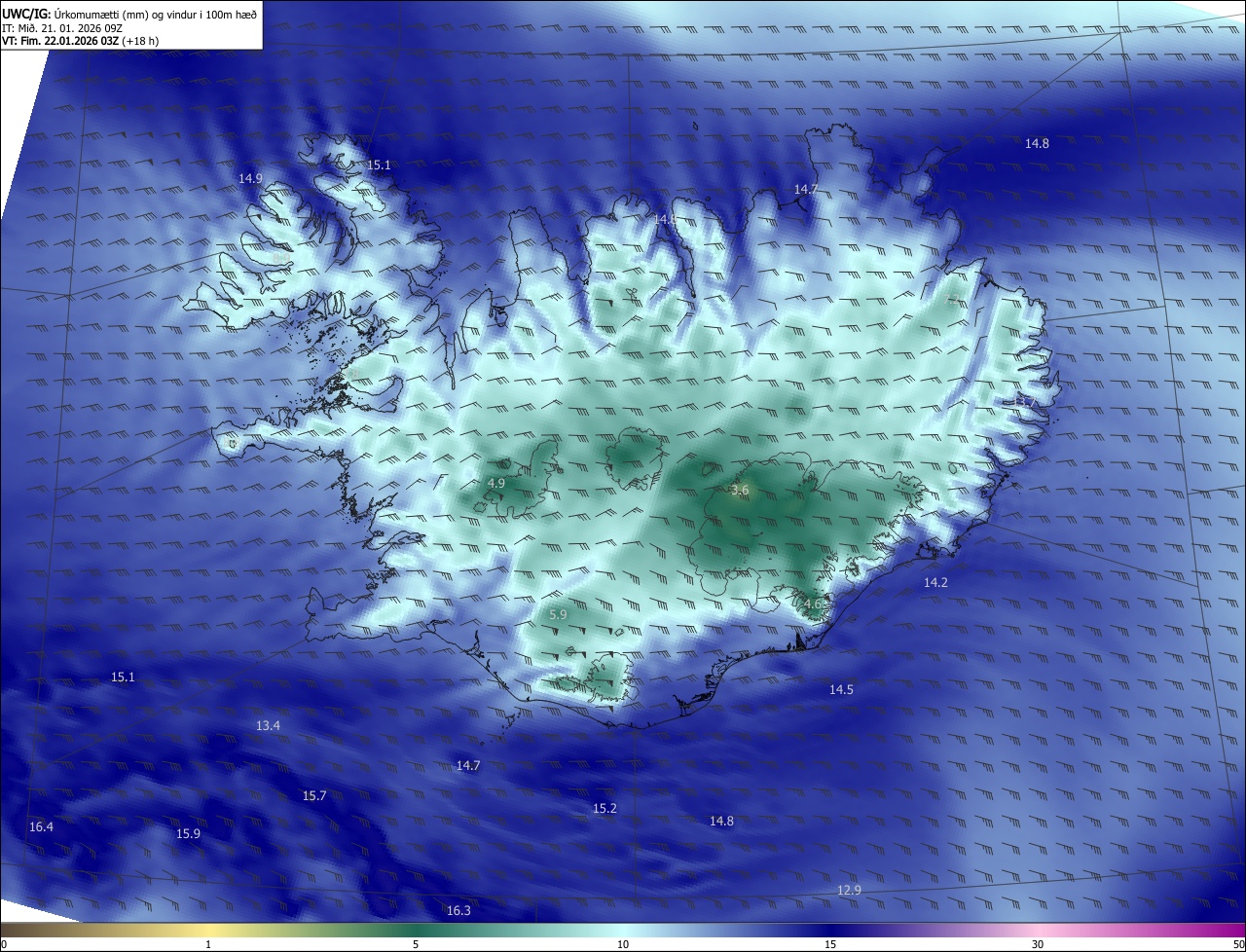The width and height of the screenshot is (1246, 952).
Task: Click the 12.9 value in the southeast ocean
Action: 849,890
